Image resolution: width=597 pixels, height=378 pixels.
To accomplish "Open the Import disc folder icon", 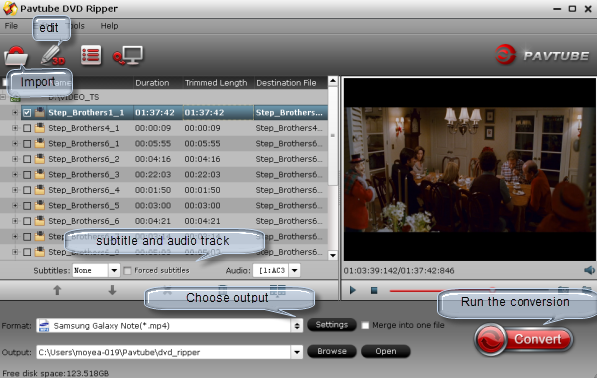I will [x=16, y=56].
